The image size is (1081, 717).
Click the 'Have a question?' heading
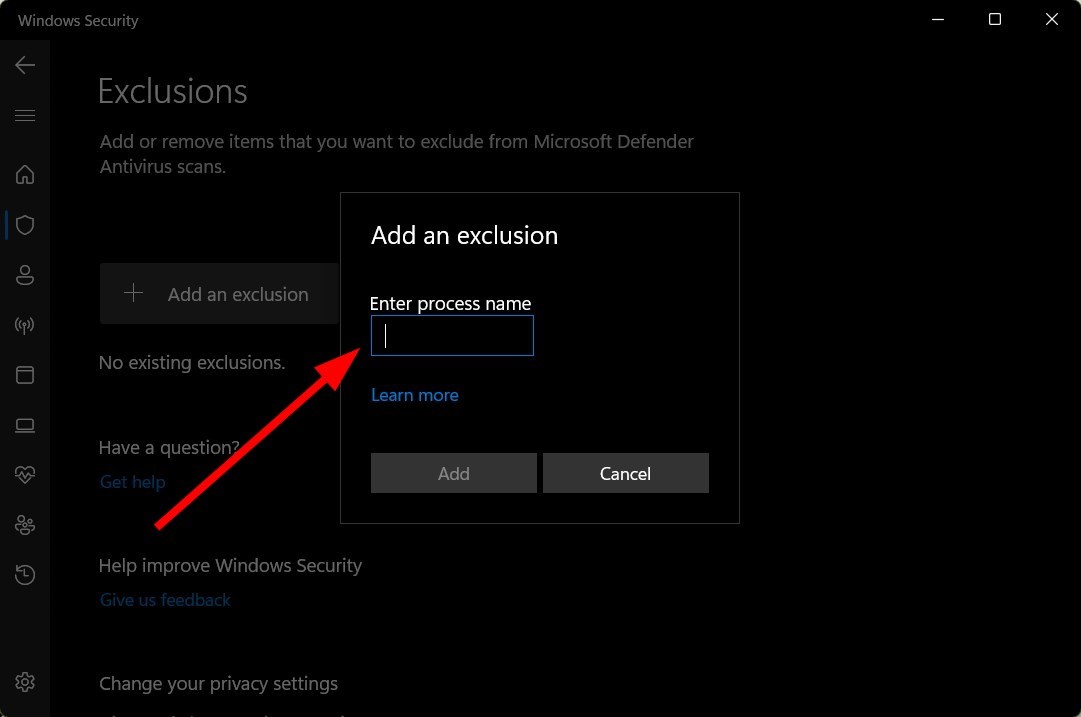[169, 447]
